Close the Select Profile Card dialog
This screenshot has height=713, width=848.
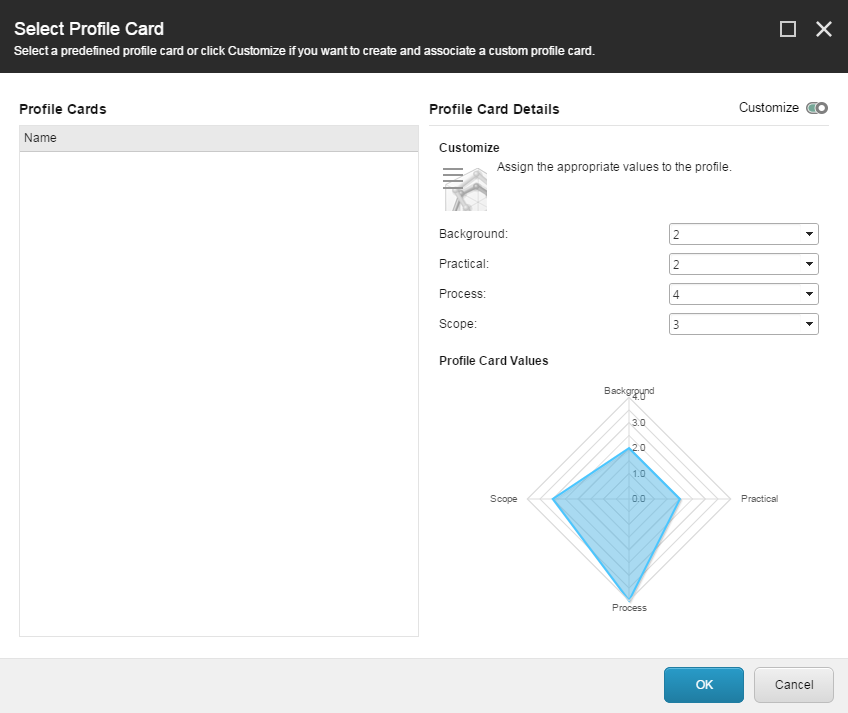[x=824, y=29]
